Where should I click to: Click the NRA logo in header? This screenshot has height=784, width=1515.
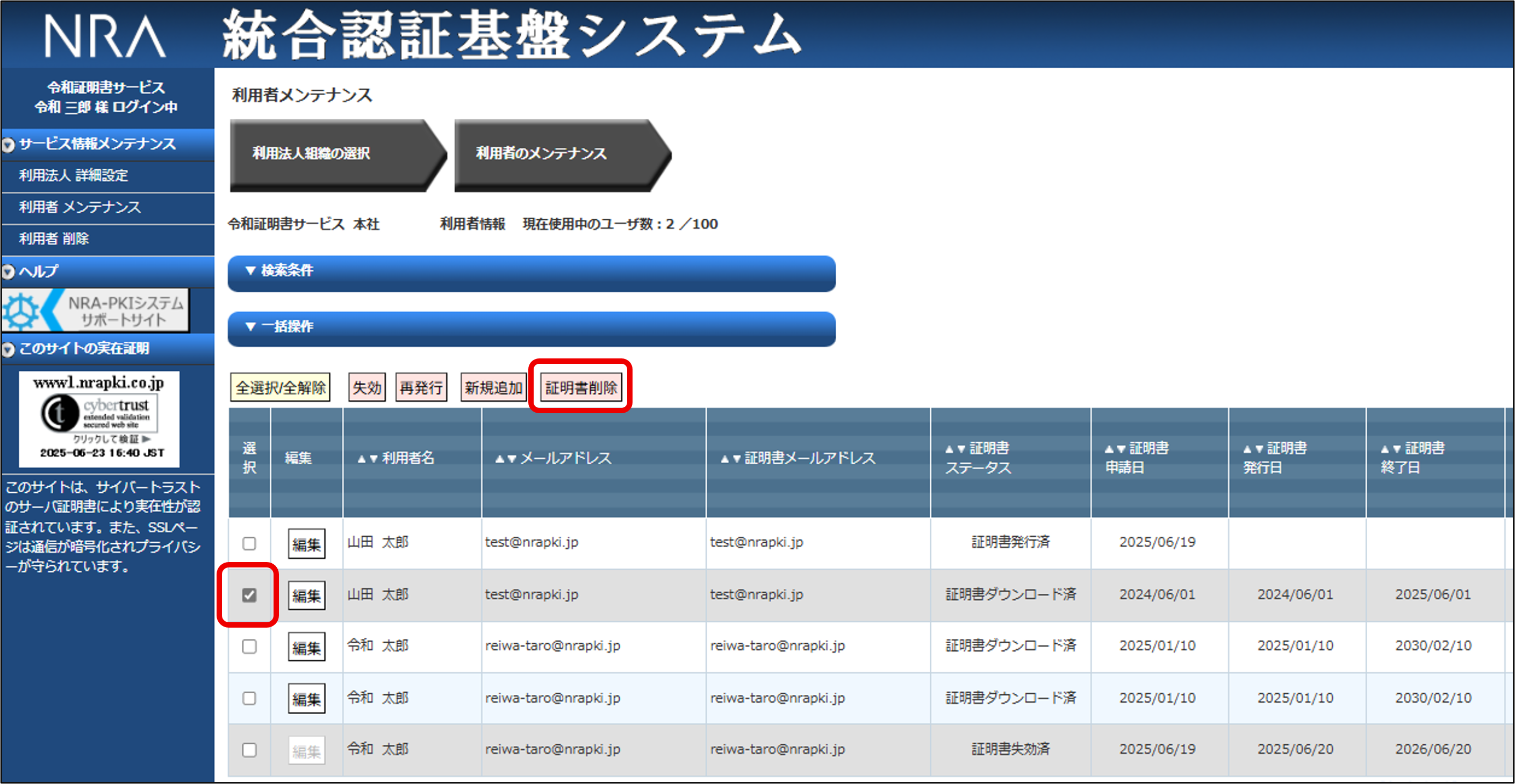105,37
